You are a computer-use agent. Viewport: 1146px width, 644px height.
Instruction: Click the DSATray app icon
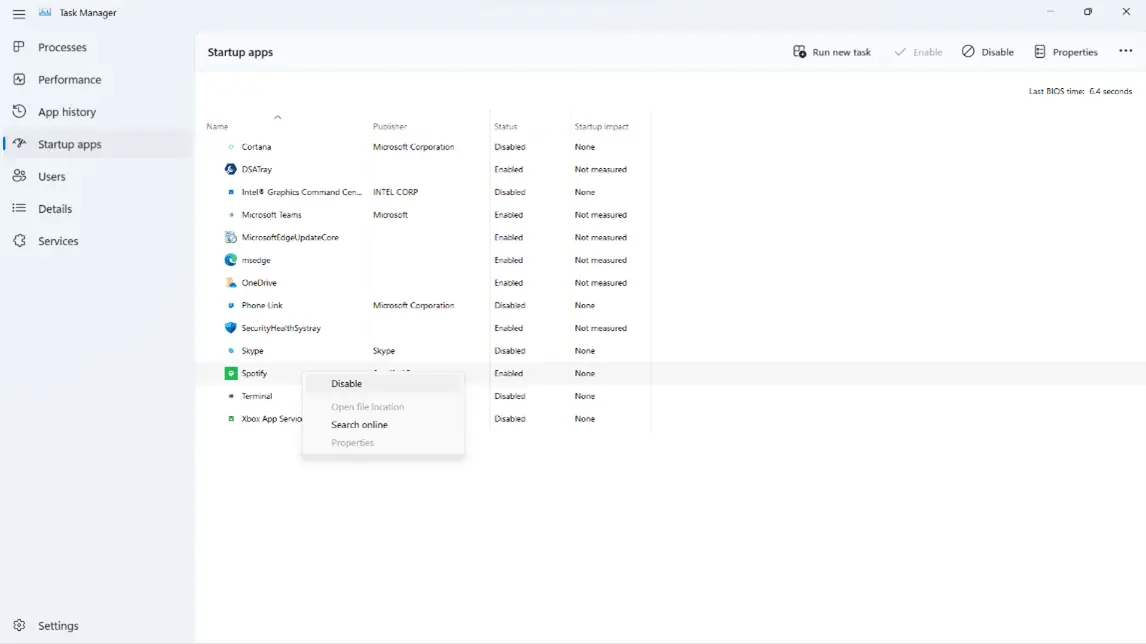(x=231, y=169)
